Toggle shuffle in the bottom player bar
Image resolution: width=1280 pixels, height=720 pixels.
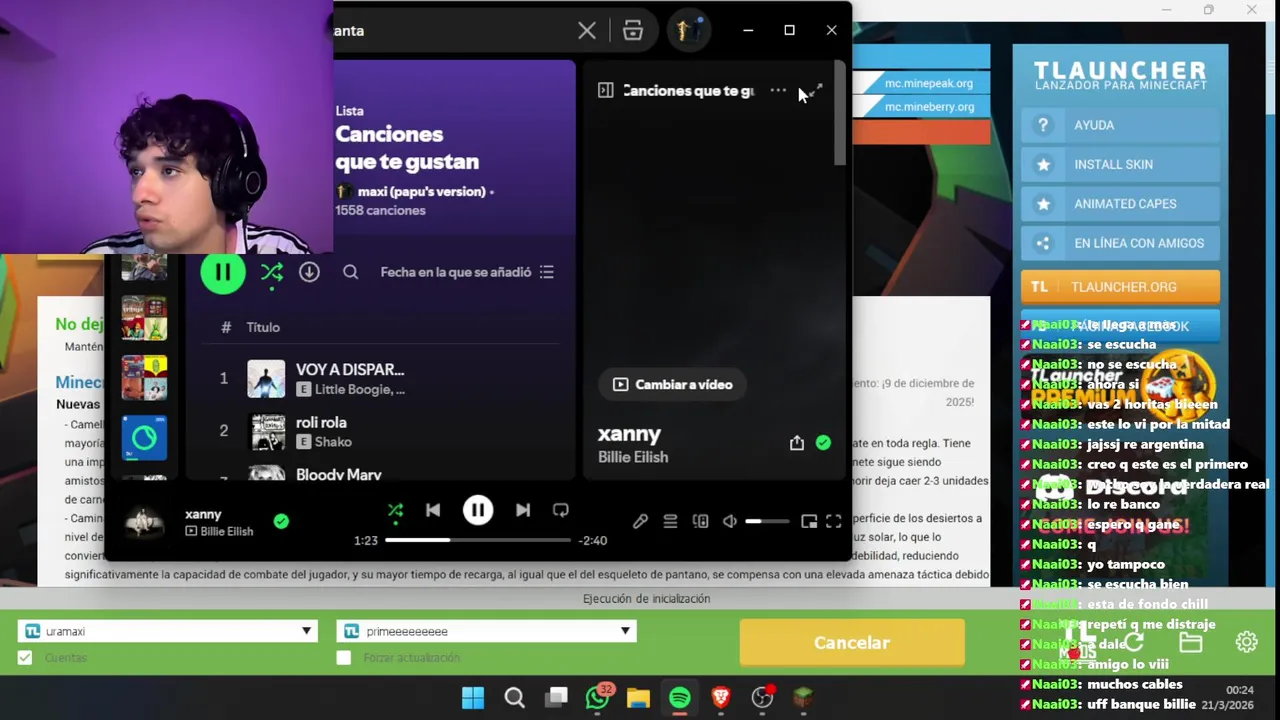click(395, 510)
